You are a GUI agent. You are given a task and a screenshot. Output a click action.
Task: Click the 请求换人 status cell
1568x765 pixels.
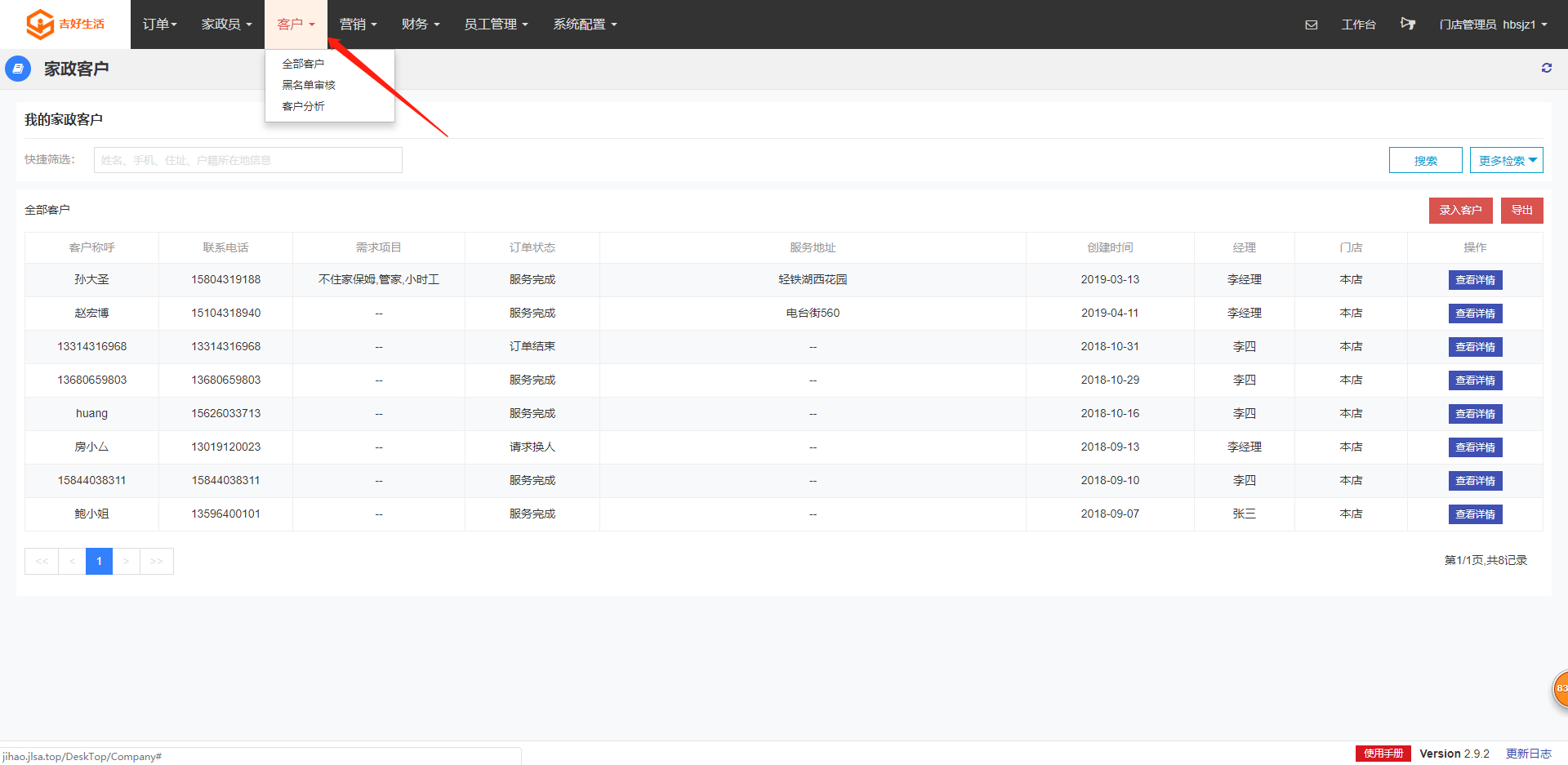pos(532,447)
